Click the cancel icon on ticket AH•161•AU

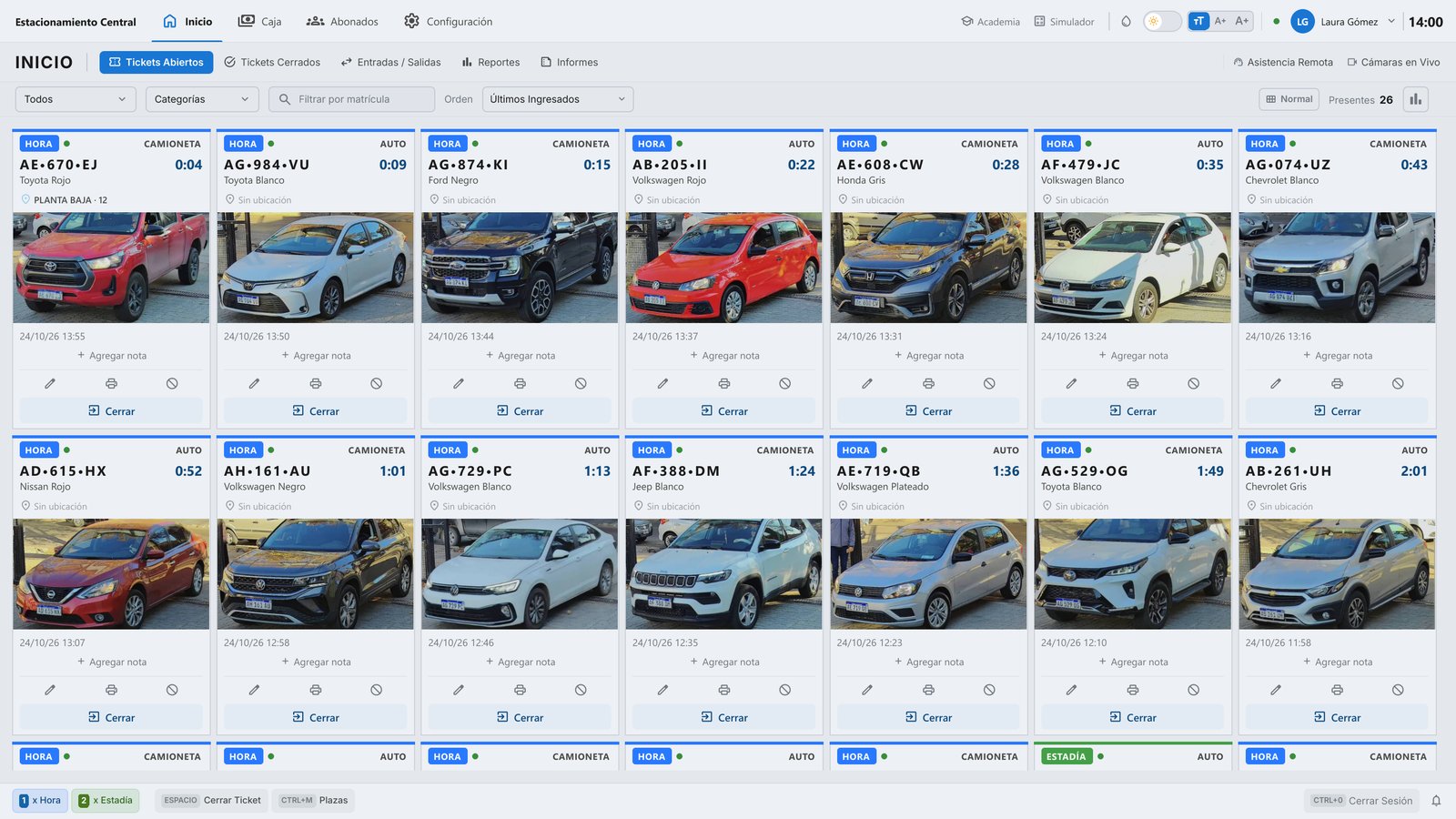[377, 691]
